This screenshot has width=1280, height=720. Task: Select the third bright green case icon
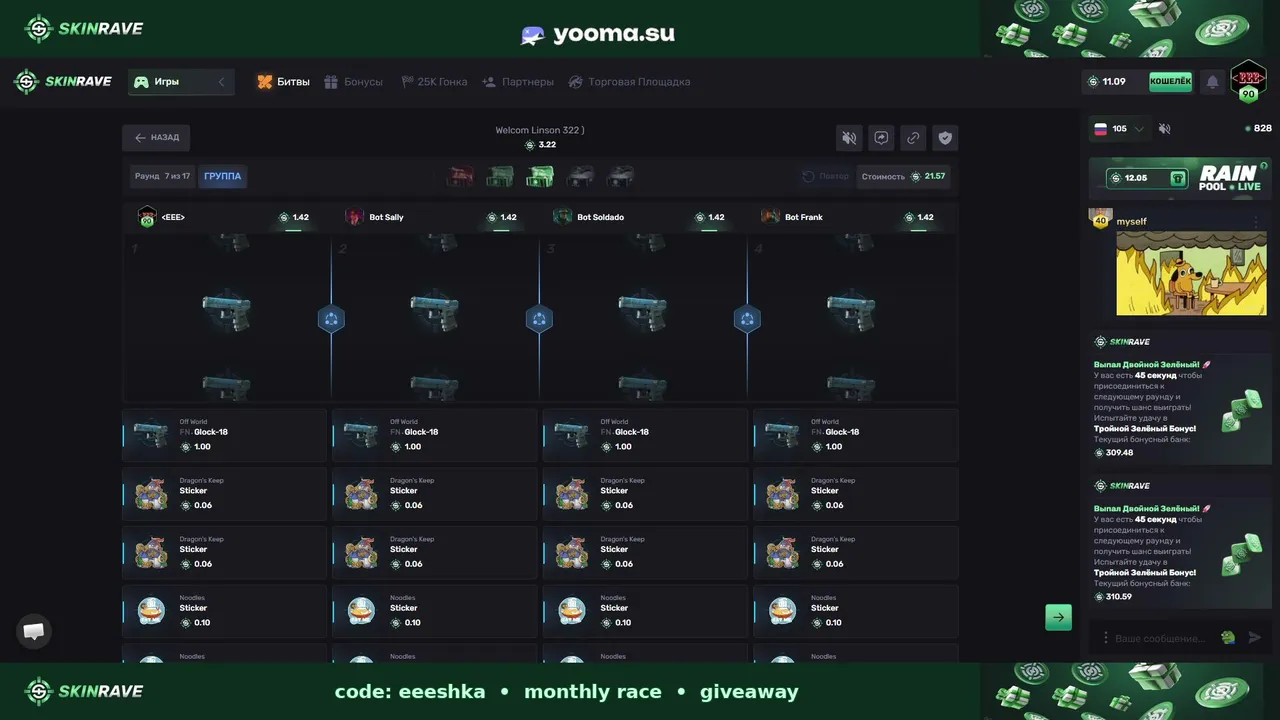pyautogui.click(x=540, y=177)
